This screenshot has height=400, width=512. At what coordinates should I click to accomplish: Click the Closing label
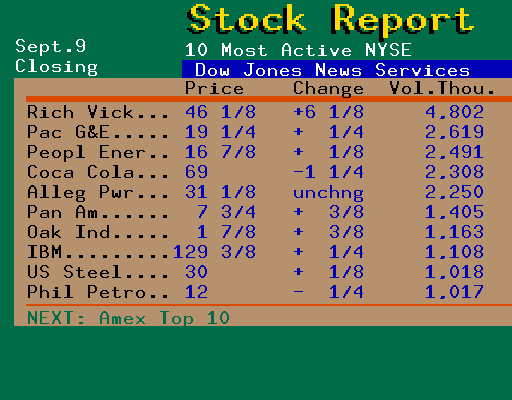coord(56,67)
